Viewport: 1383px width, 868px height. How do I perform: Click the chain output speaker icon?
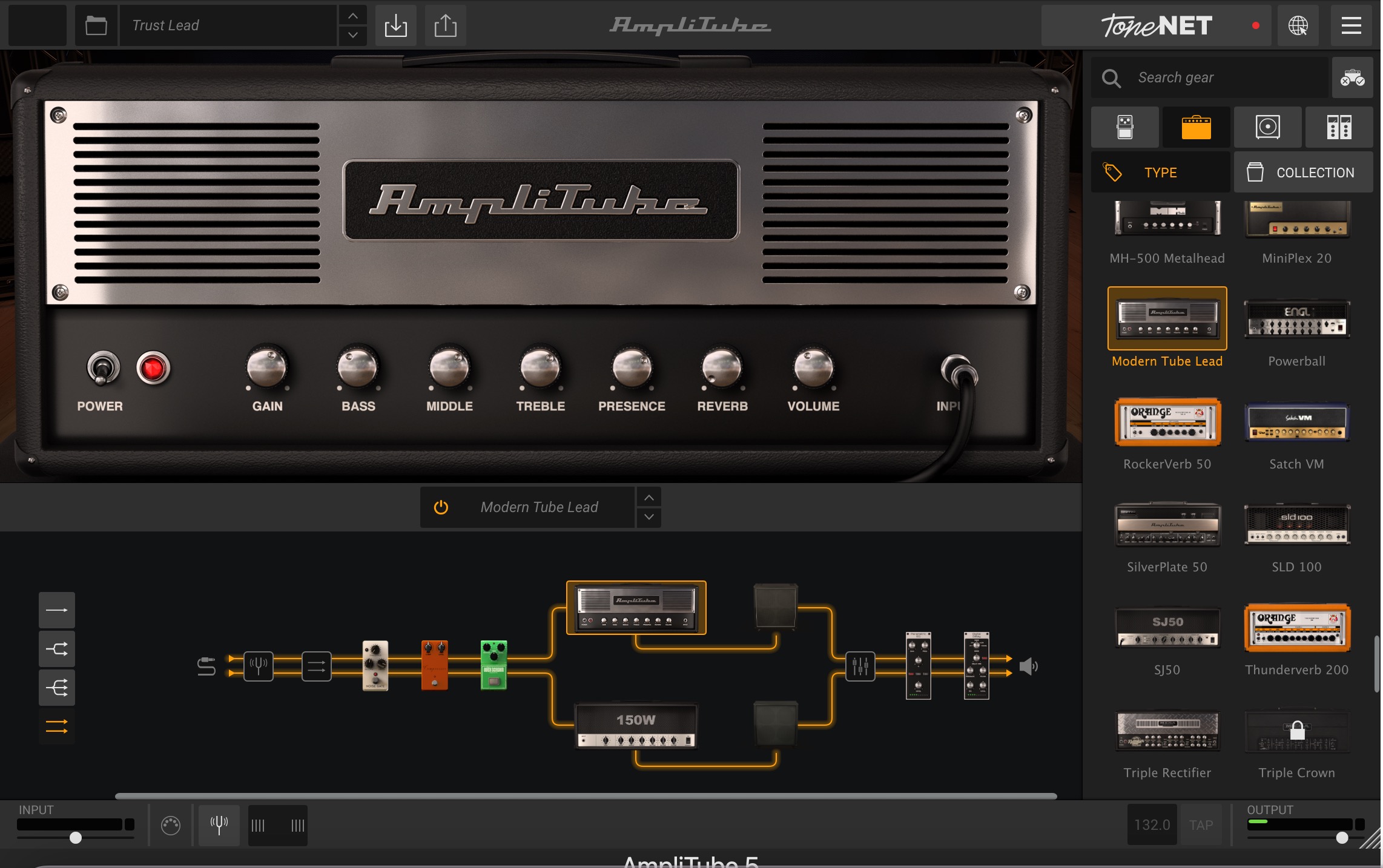coord(1028,666)
